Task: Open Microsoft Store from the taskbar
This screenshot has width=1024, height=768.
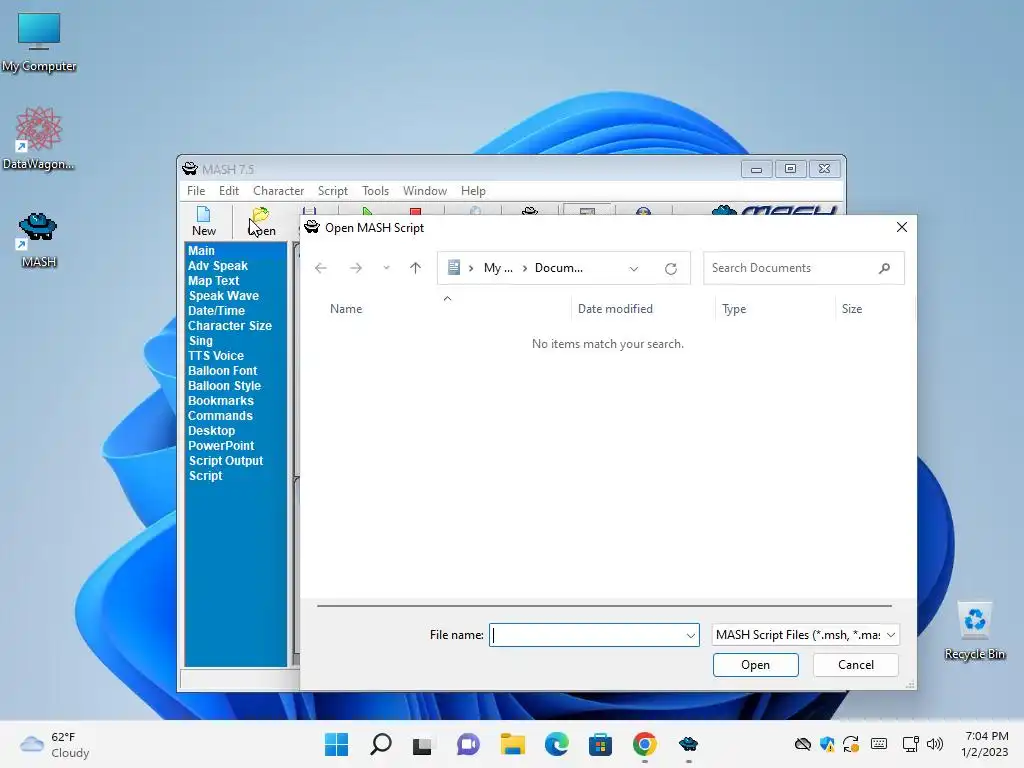Action: [600, 744]
